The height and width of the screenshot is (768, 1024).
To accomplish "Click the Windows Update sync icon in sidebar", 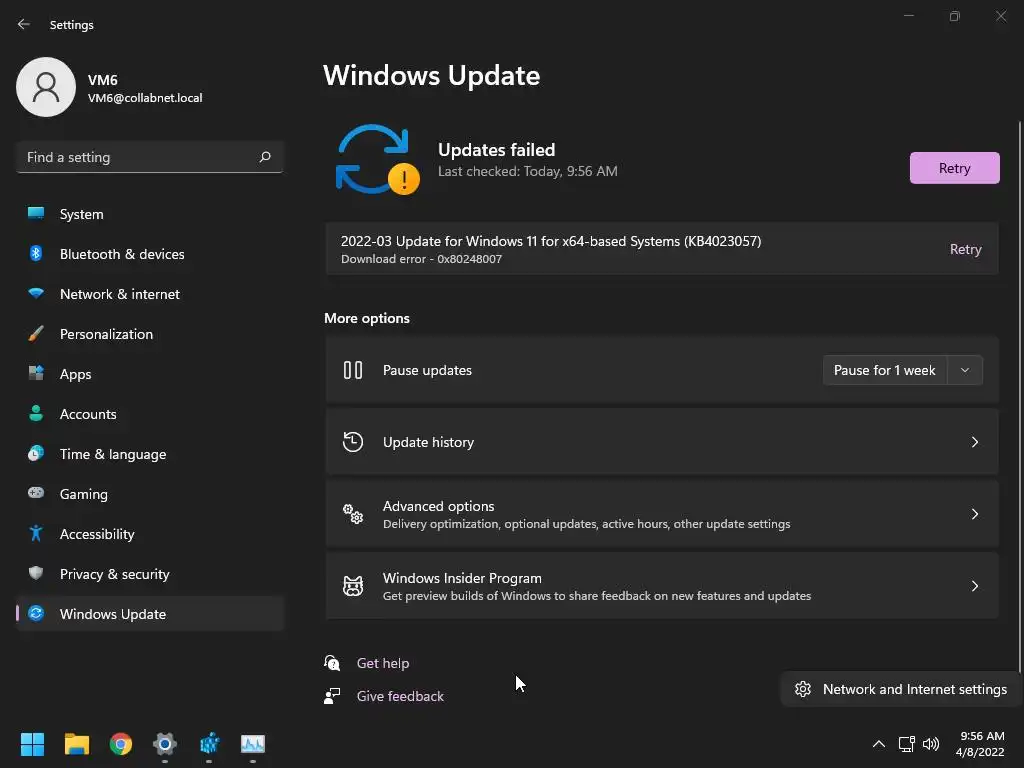I will click(x=36, y=613).
